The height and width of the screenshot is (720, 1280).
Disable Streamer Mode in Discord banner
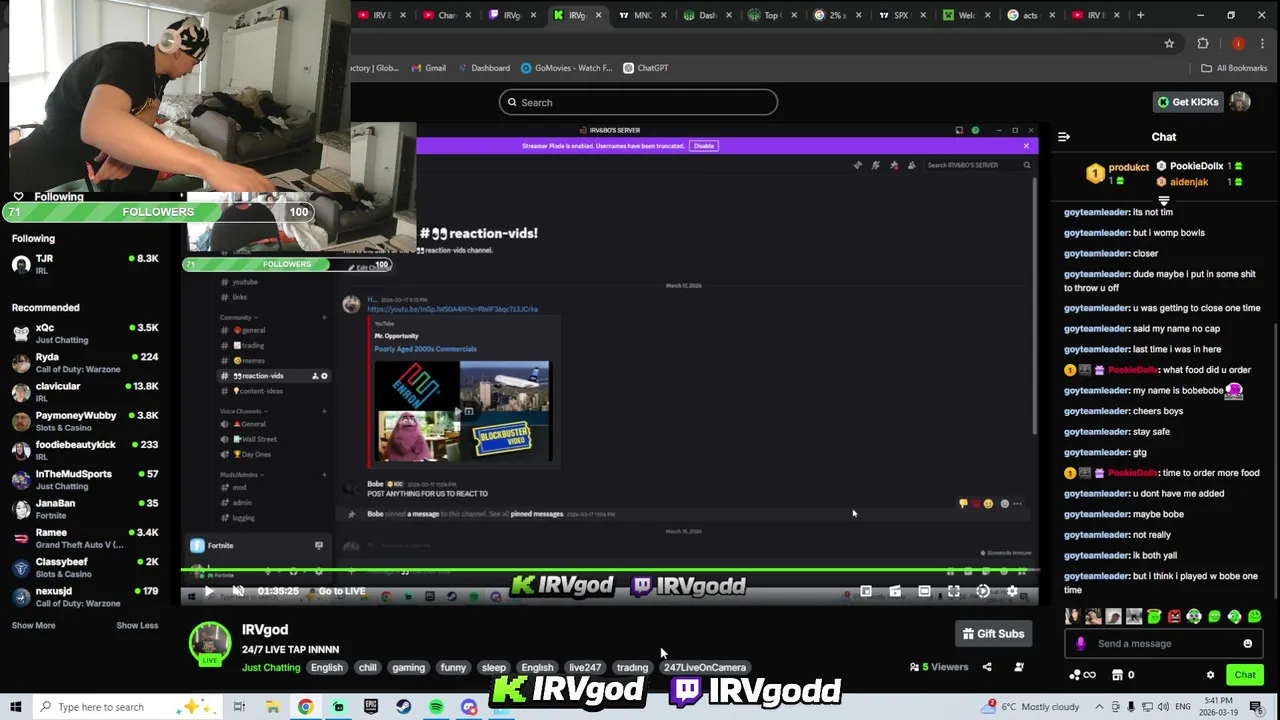click(704, 146)
